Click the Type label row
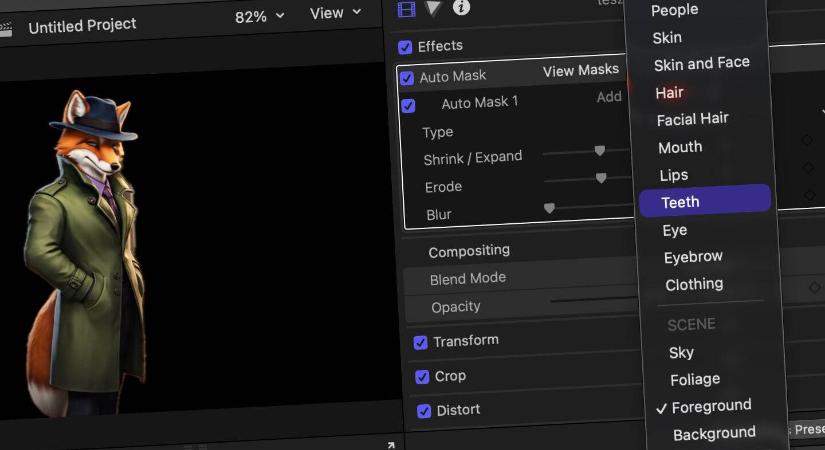Image resolution: width=825 pixels, height=450 pixels. point(437,132)
